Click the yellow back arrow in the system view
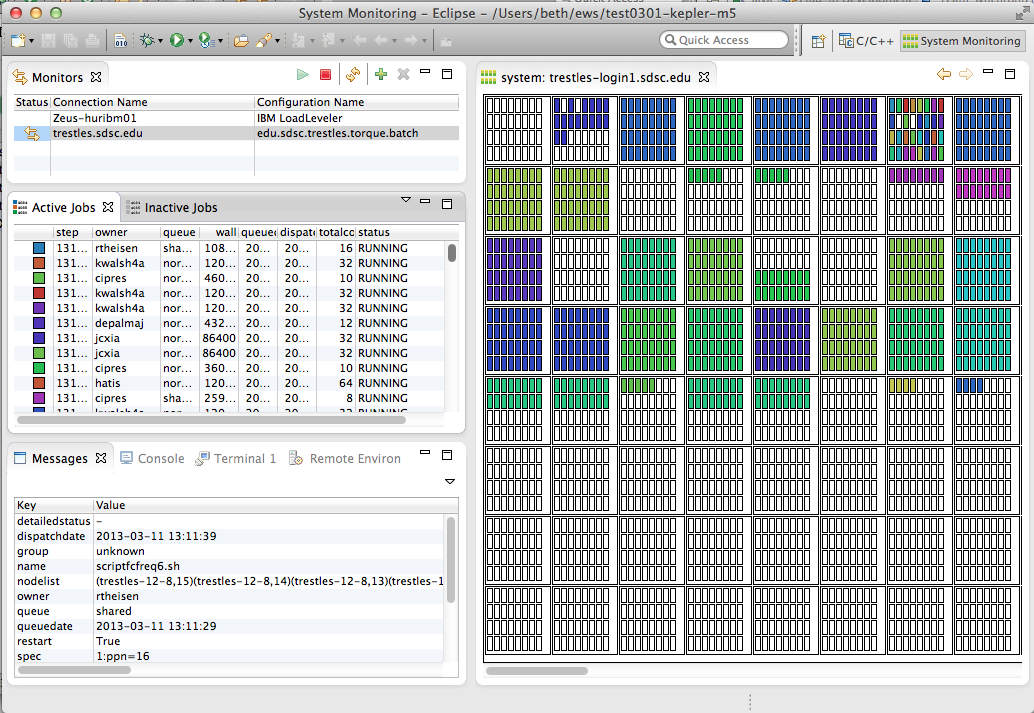Image resolution: width=1034 pixels, height=713 pixels. pos(944,74)
